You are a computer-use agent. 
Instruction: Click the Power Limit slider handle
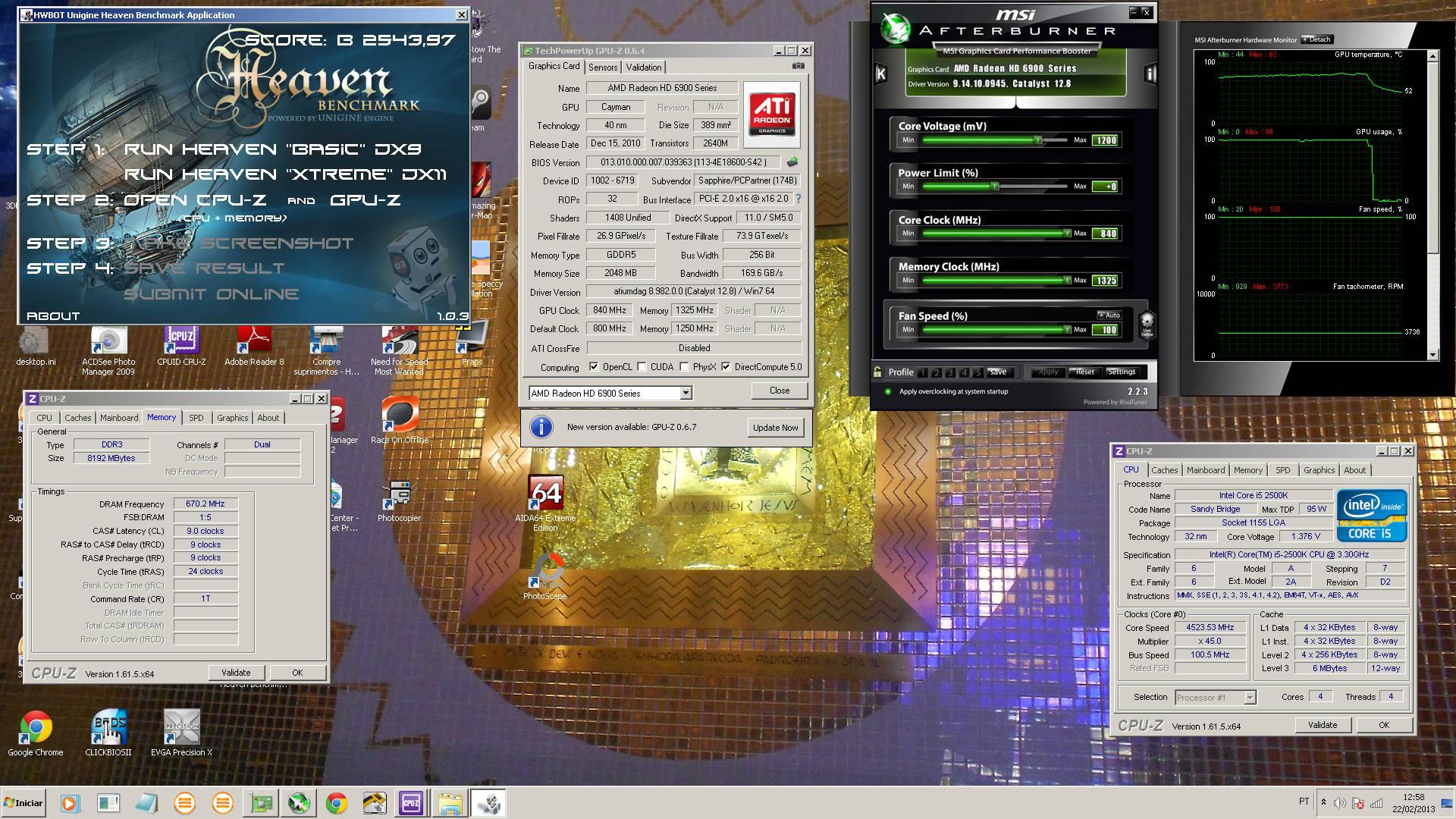click(995, 187)
